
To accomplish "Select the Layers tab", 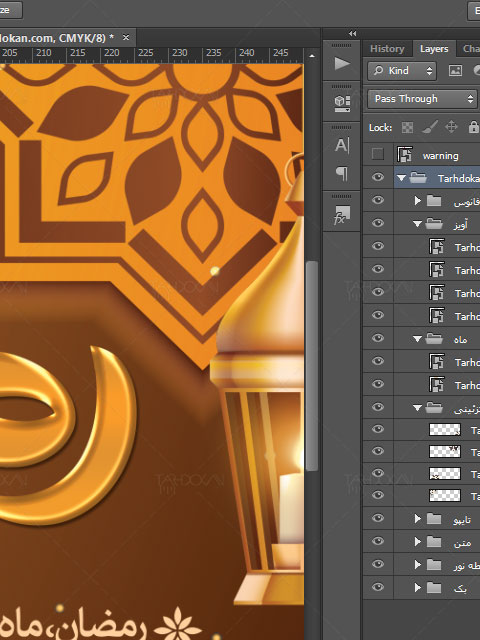I will tap(434, 49).
